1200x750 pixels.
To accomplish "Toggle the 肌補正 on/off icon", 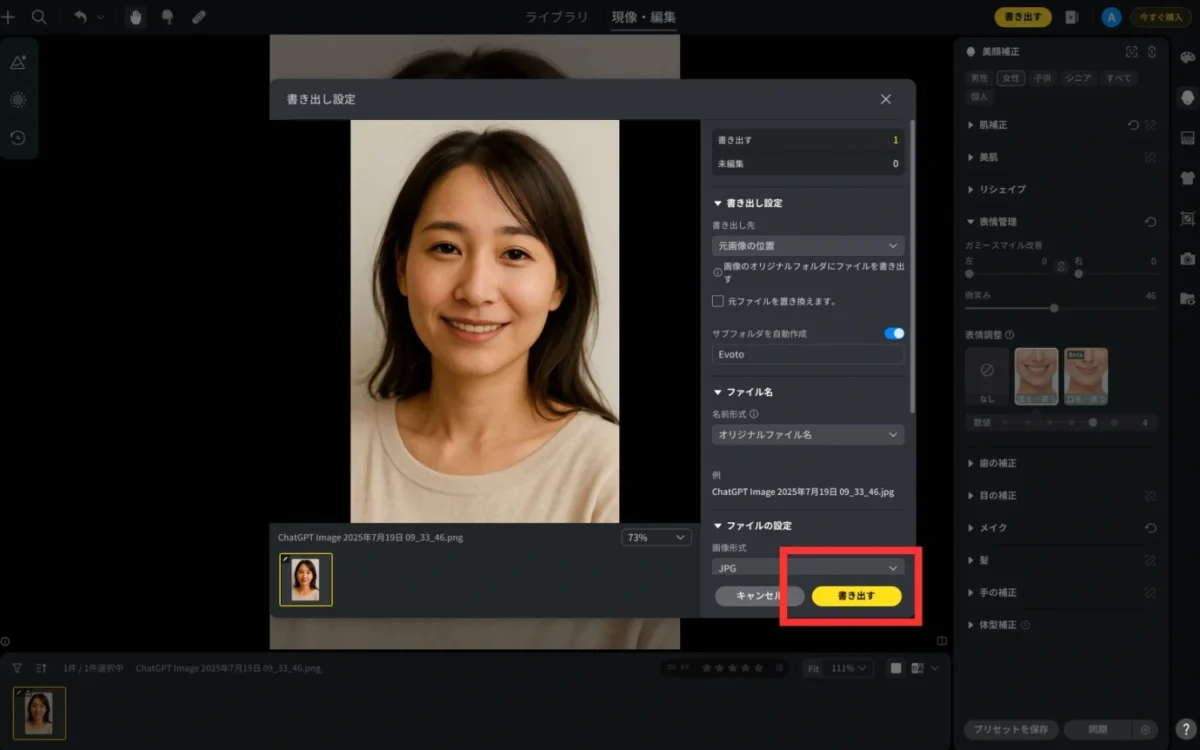I will [x=1151, y=125].
